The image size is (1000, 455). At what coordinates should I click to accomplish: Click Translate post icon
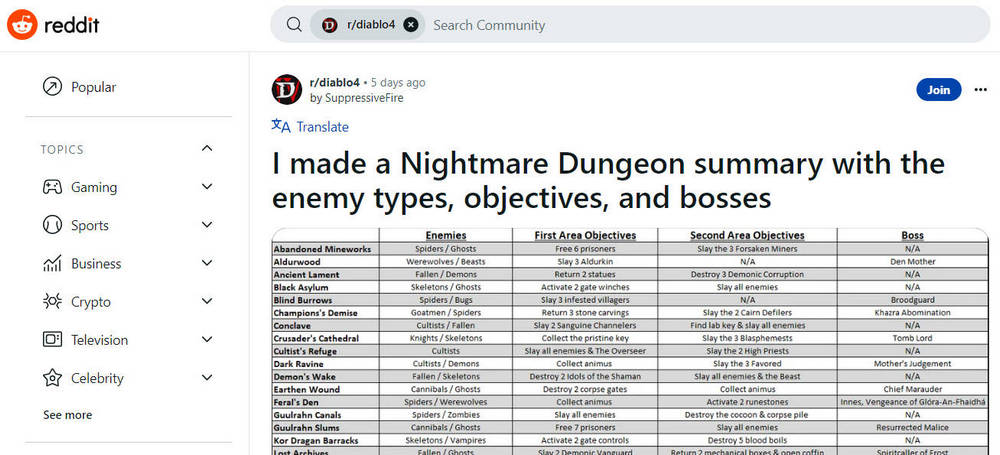click(281, 126)
